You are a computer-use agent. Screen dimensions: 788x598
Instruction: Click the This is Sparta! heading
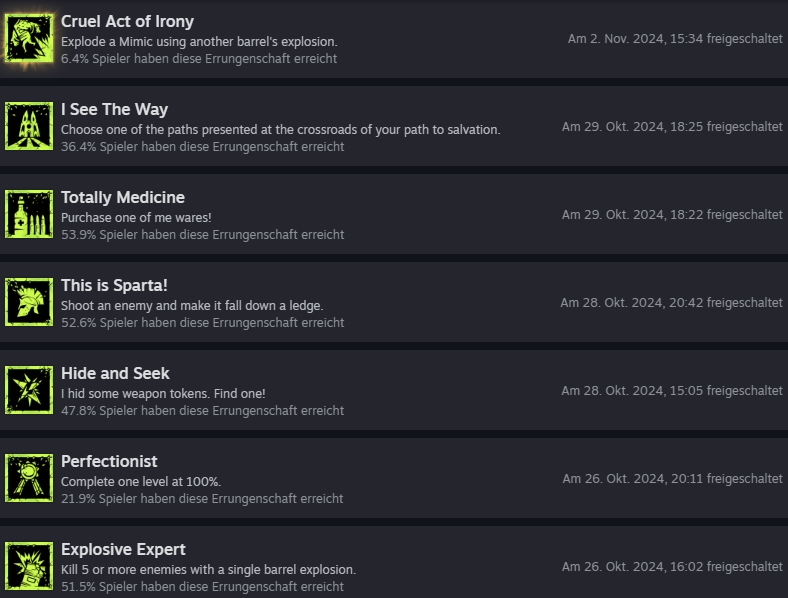pos(114,285)
